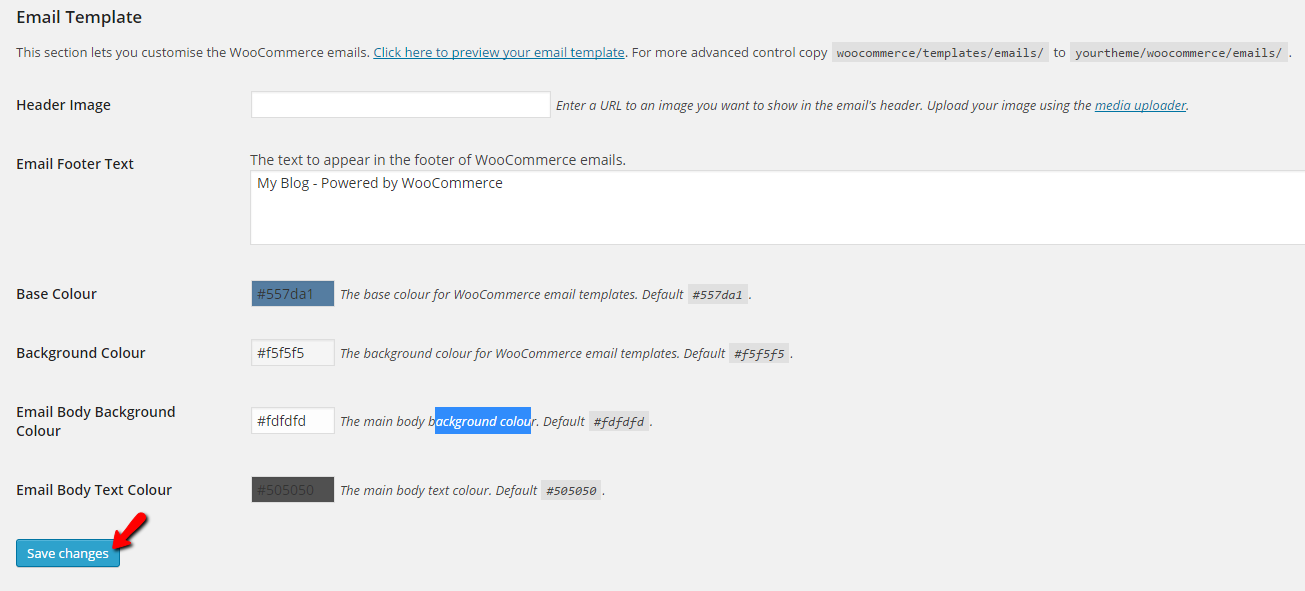The image size is (1305, 591).
Task: Click the Email Body Background Colour field
Action: point(292,420)
